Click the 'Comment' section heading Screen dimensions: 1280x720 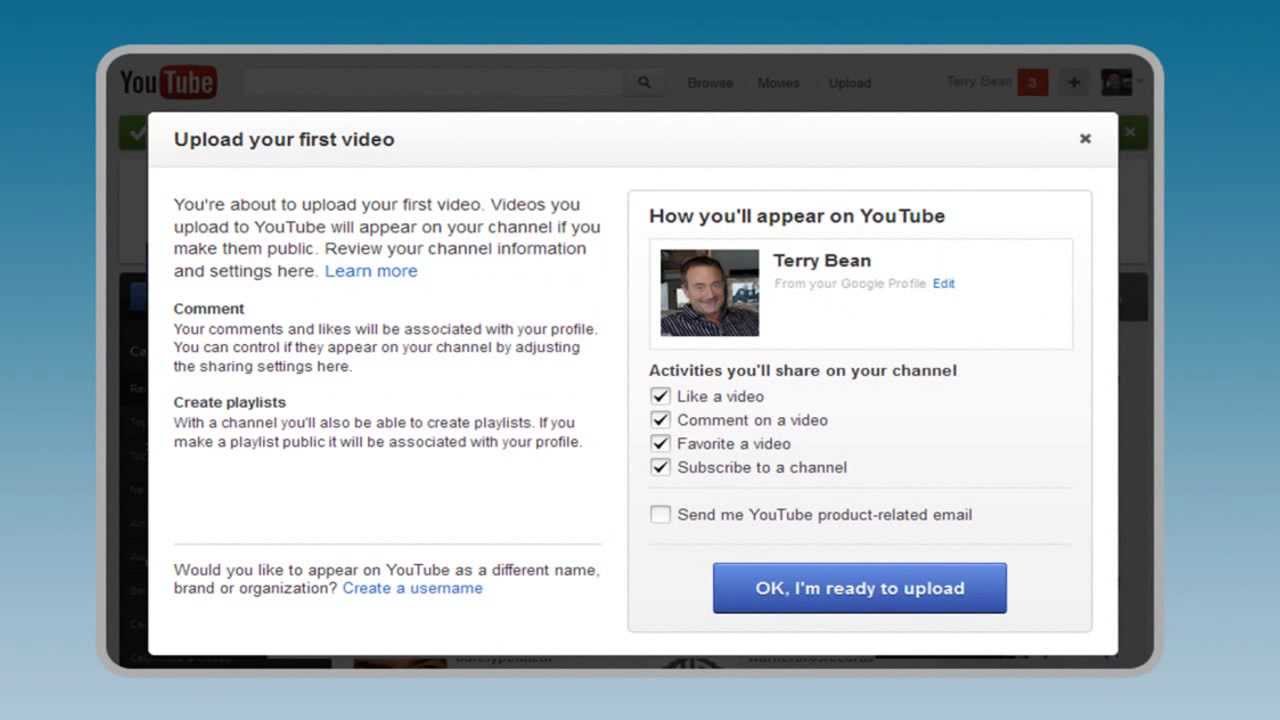click(x=209, y=309)
